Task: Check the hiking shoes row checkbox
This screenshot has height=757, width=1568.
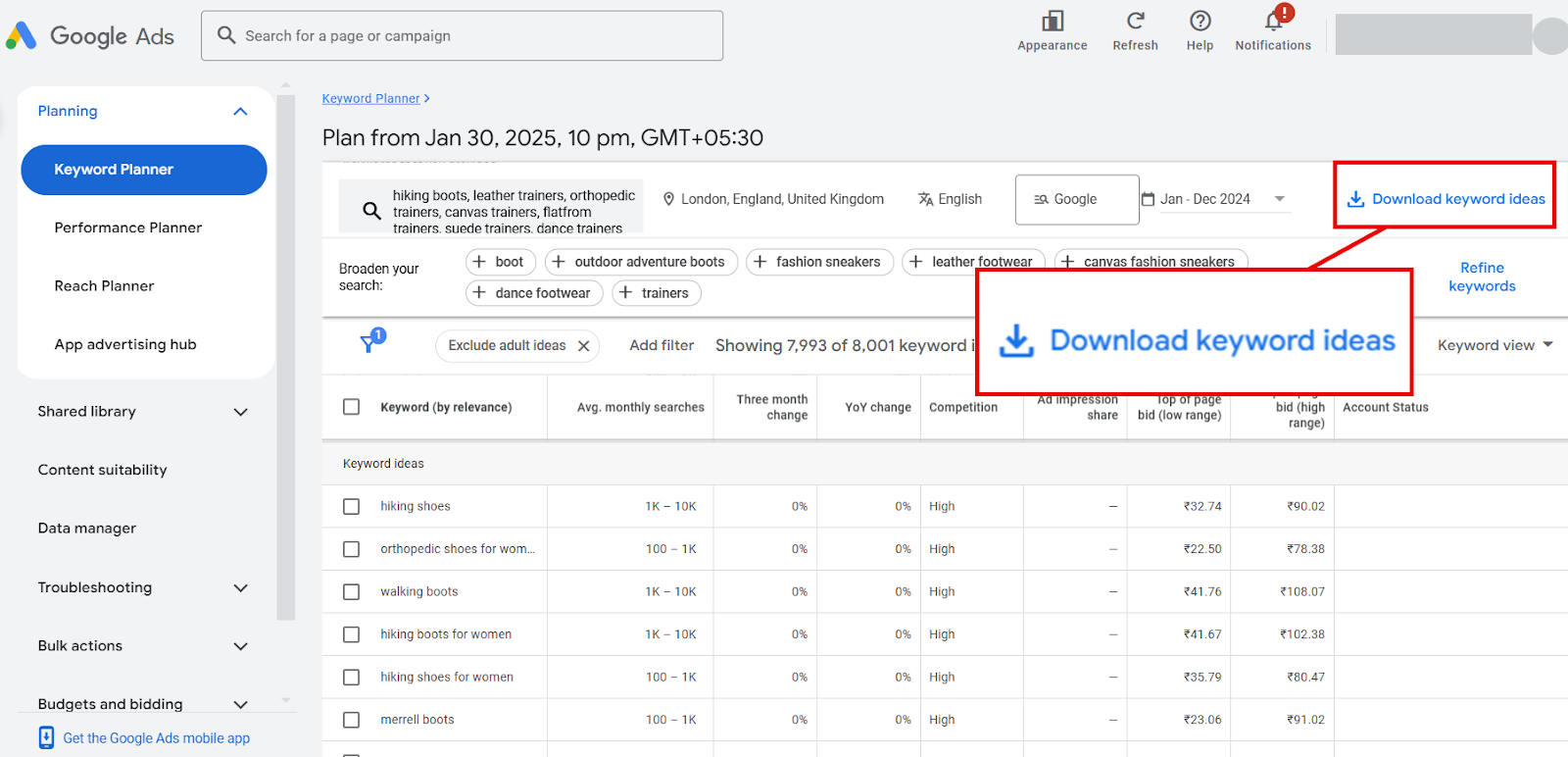Action: tap(352, 507)
